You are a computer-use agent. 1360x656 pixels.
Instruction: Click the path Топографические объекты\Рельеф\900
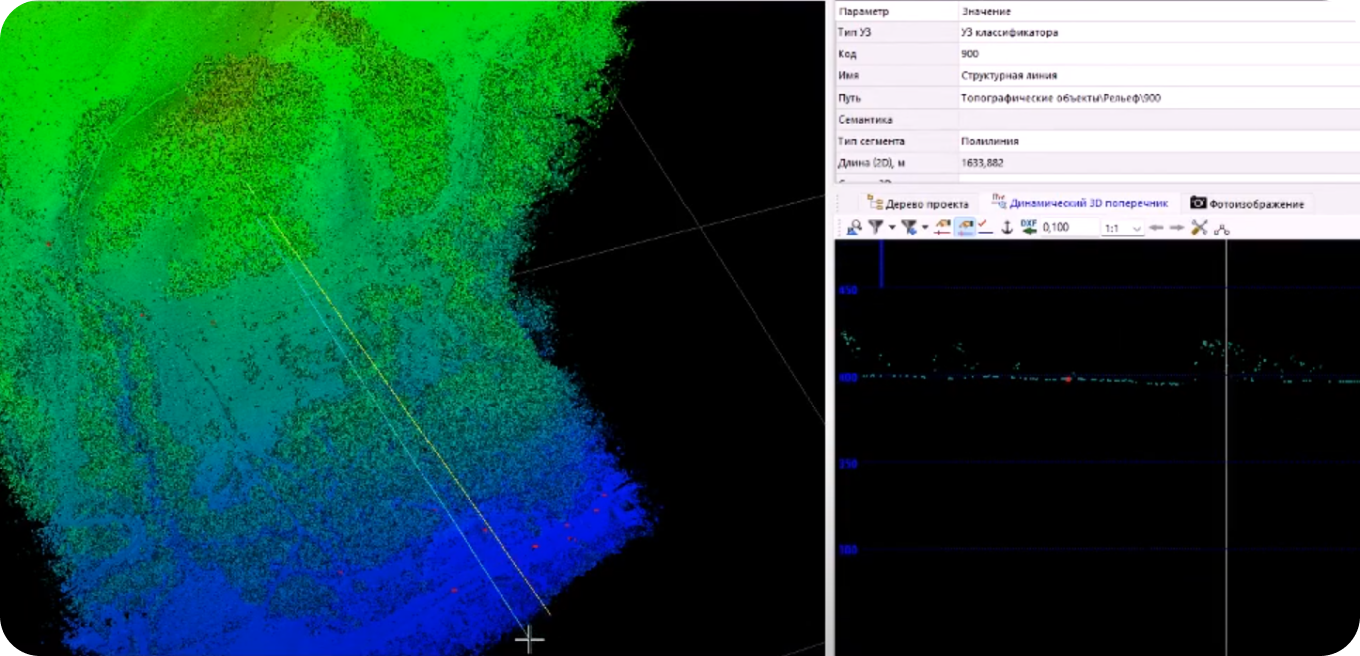[x=1061, y=98]
